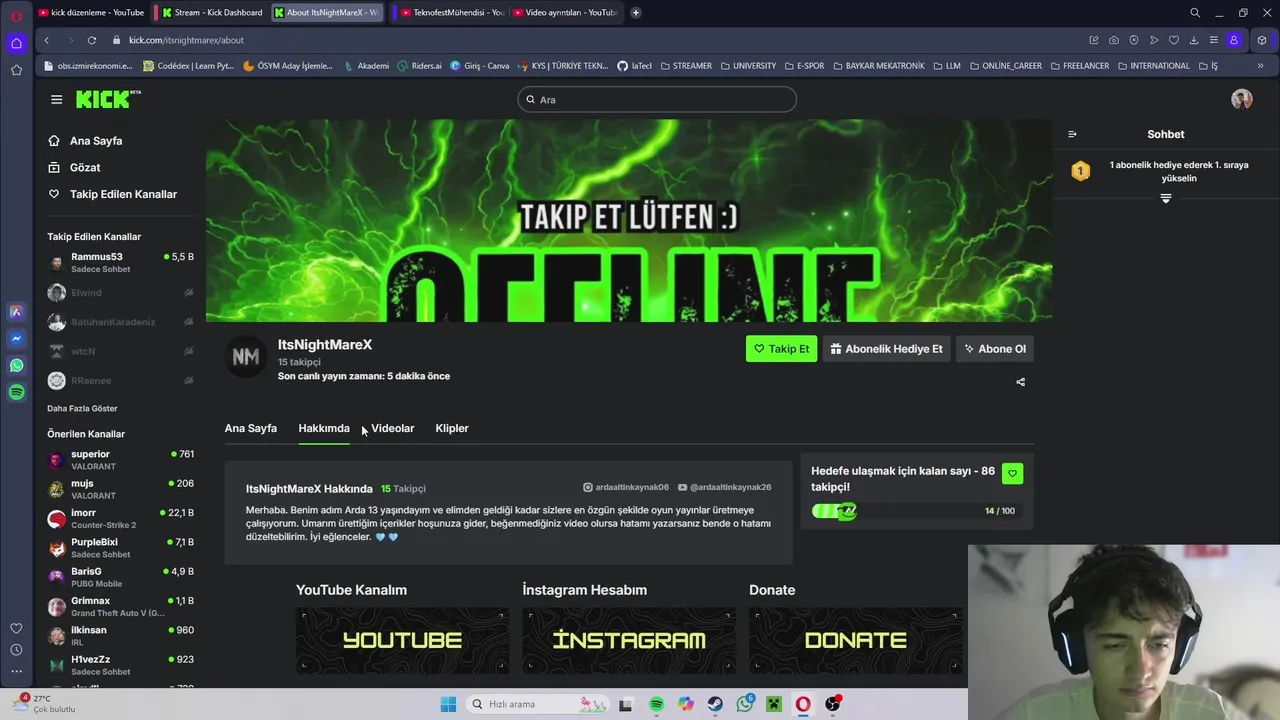Open the Instagram handle ardaaltinkaynak06
This screenshot has width=1280, height=720.
[626, 487]
